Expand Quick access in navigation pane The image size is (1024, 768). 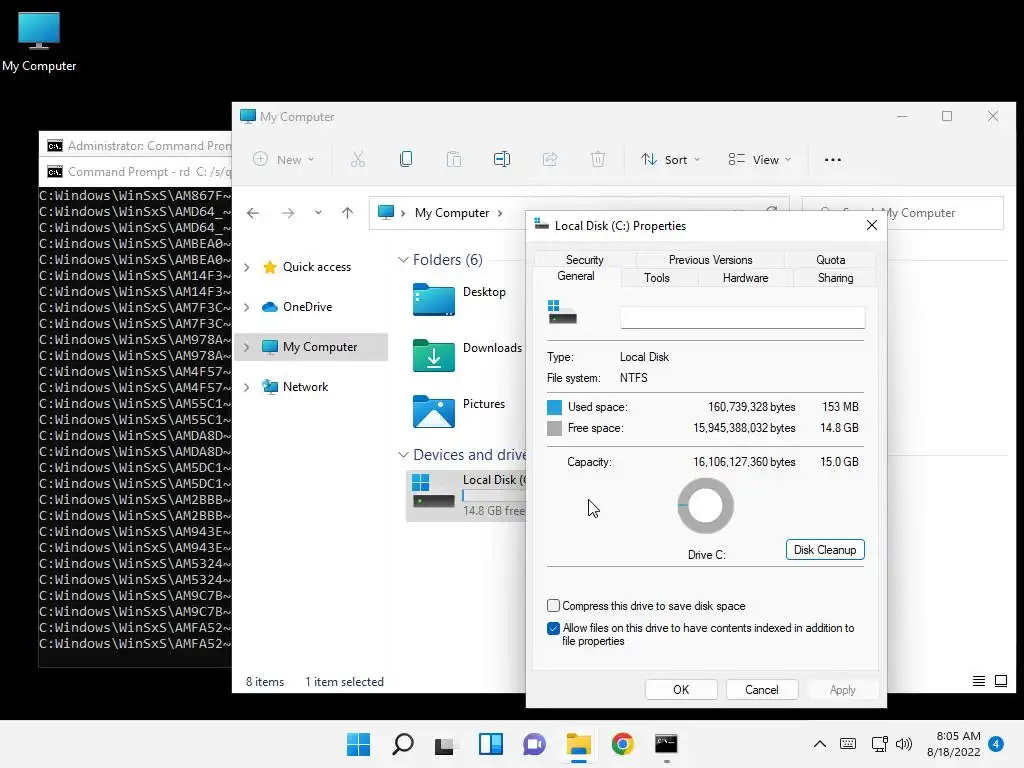coord(247,267)
